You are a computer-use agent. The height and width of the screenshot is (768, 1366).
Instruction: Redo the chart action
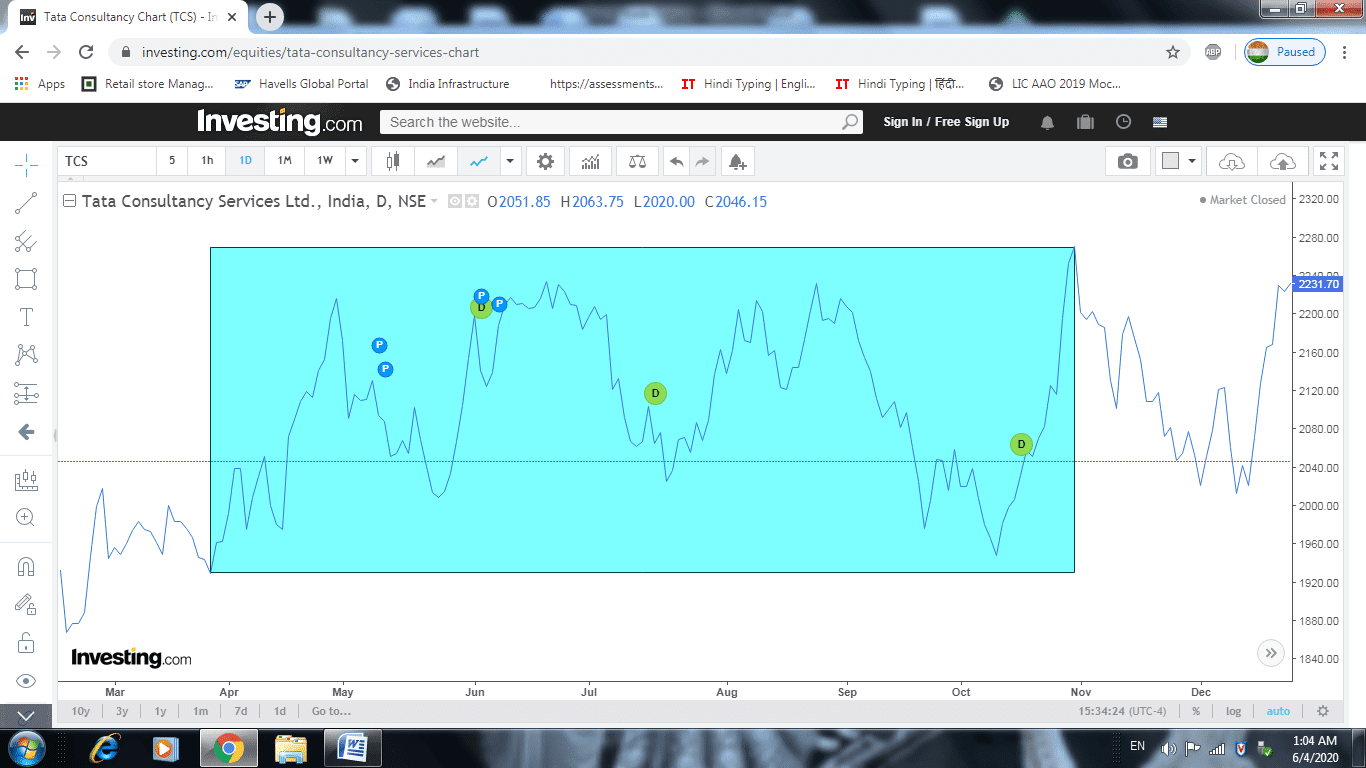tap(702, 161)
